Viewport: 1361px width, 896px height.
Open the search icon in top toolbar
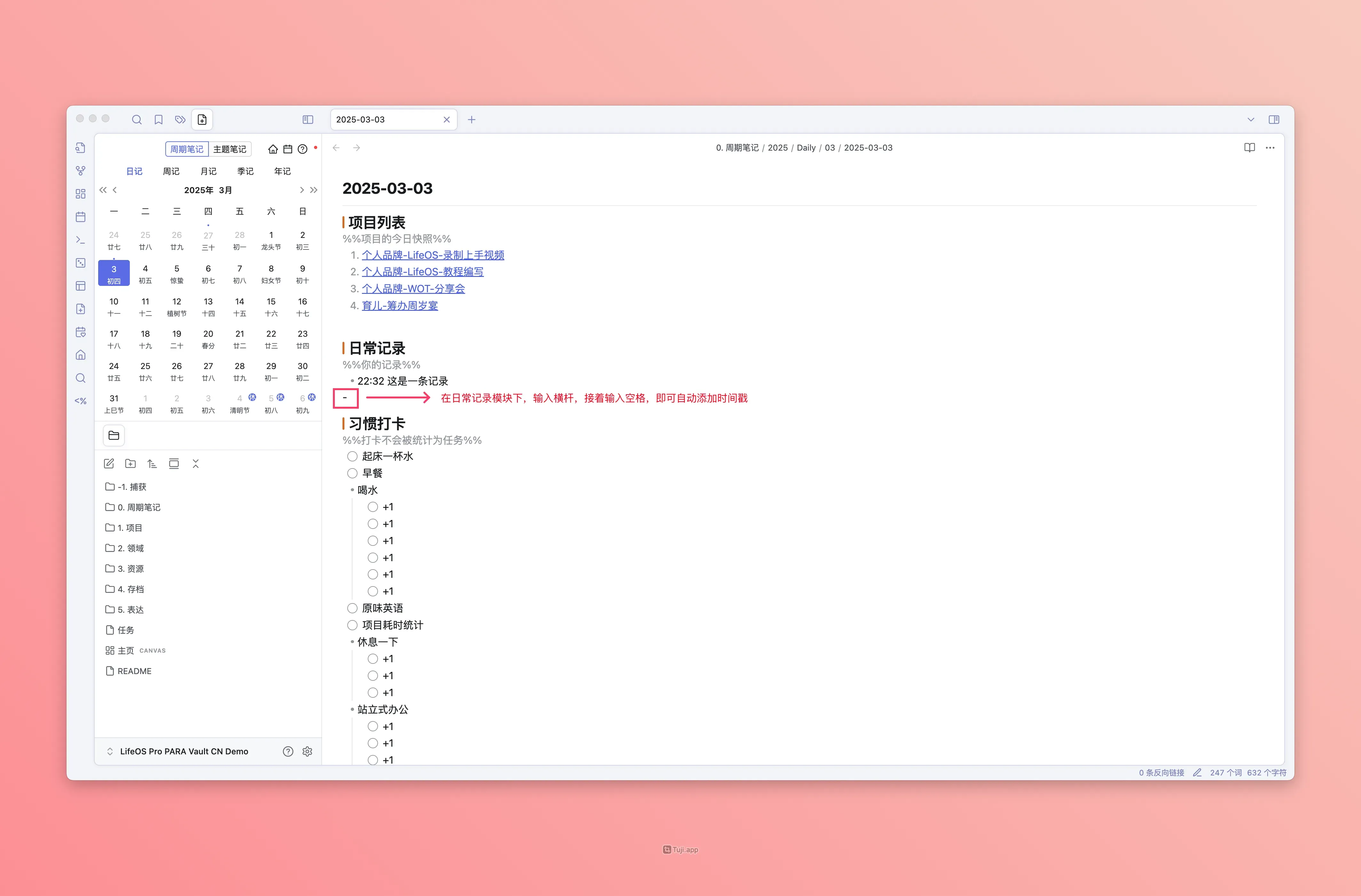(x=137, y=120)
